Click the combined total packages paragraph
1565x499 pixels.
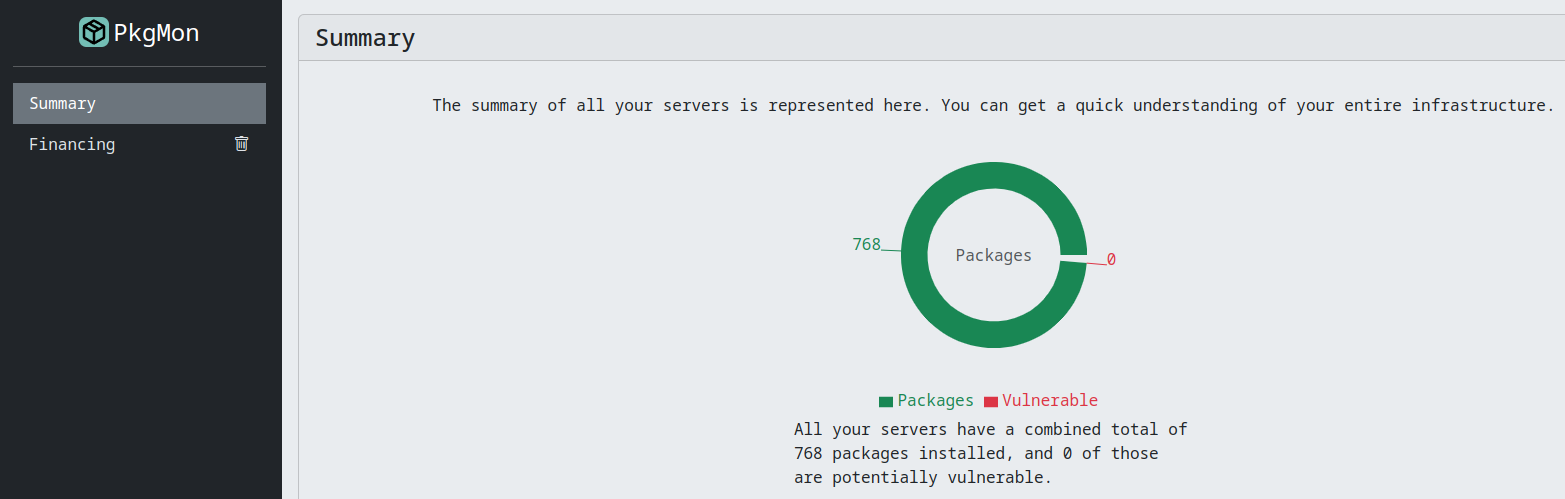point(990,453)
